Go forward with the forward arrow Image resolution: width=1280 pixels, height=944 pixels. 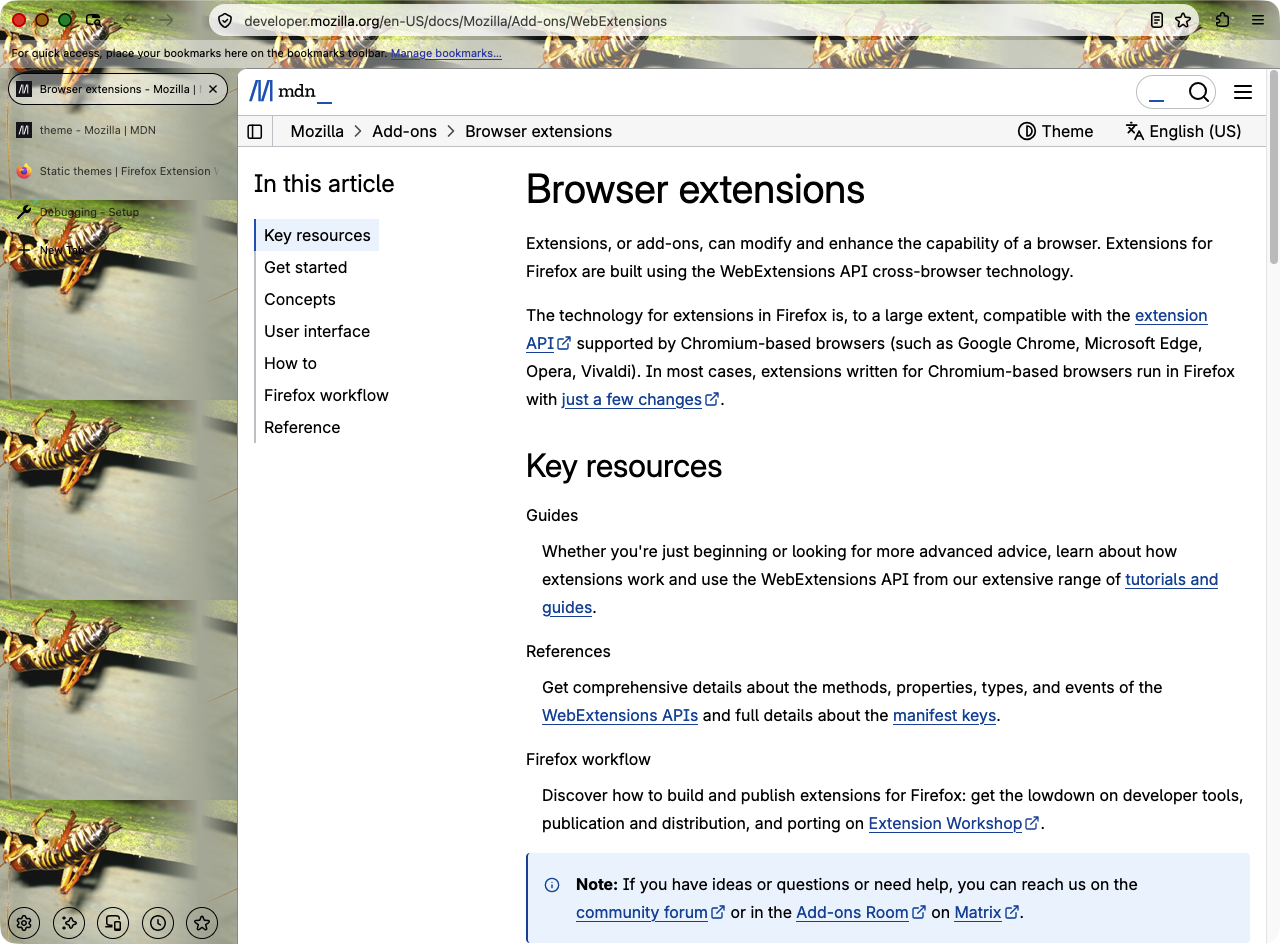pyautogui.click(x=167, y=20)
